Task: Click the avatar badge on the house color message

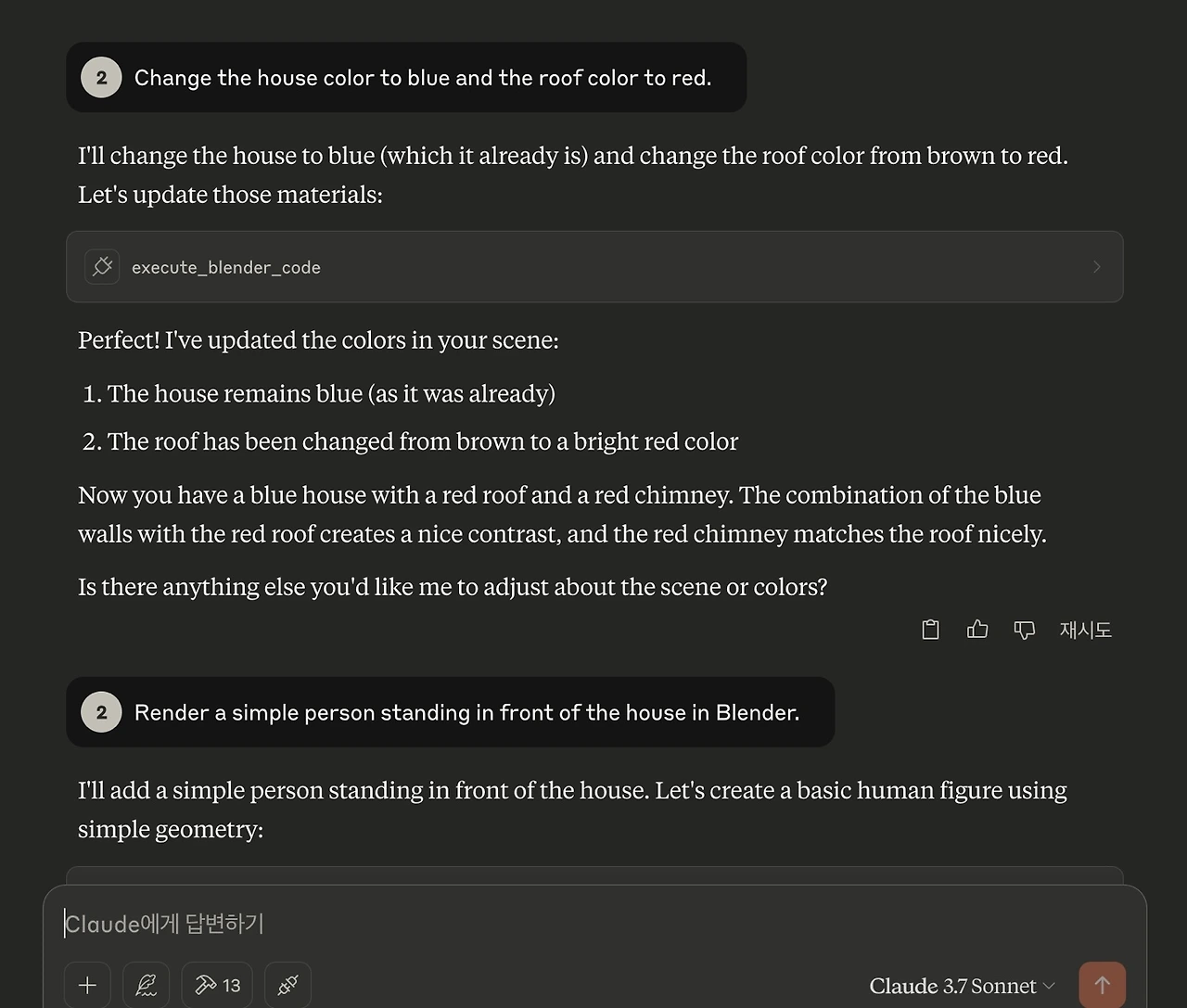Action: 102,78
